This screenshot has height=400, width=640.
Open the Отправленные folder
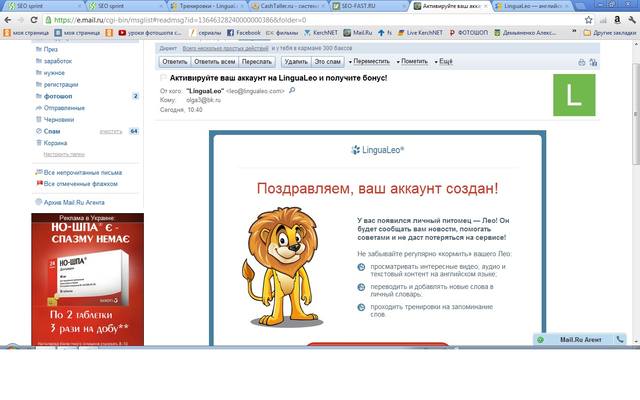(64, 108)
